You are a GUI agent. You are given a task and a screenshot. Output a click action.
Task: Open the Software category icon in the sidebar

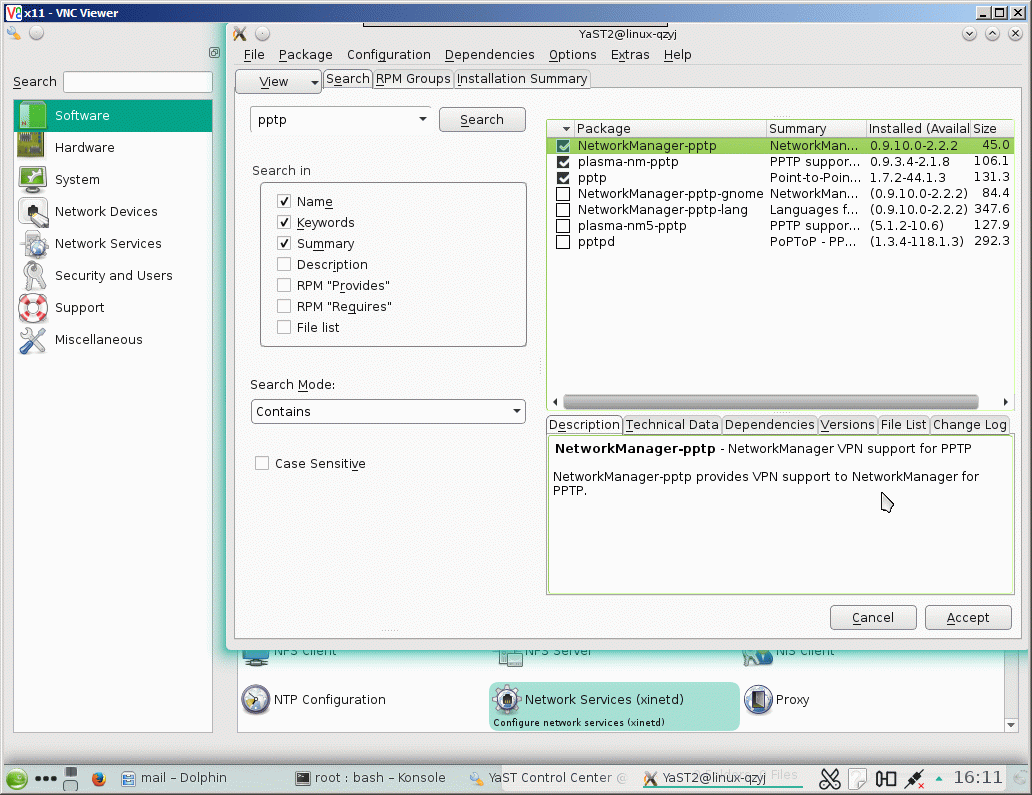click(32, 115)
